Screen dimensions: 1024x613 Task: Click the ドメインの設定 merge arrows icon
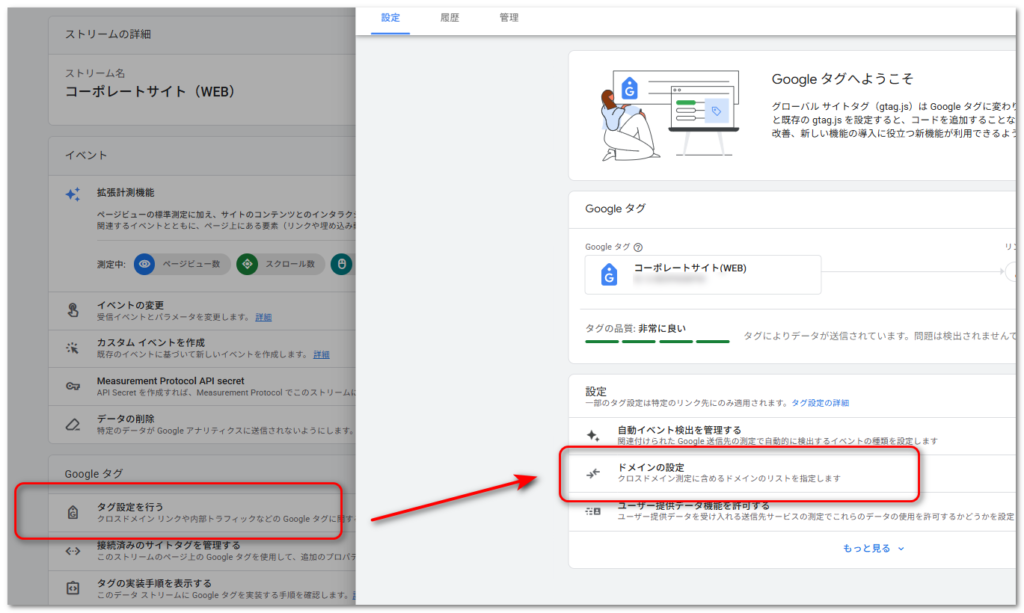point(593,473)
